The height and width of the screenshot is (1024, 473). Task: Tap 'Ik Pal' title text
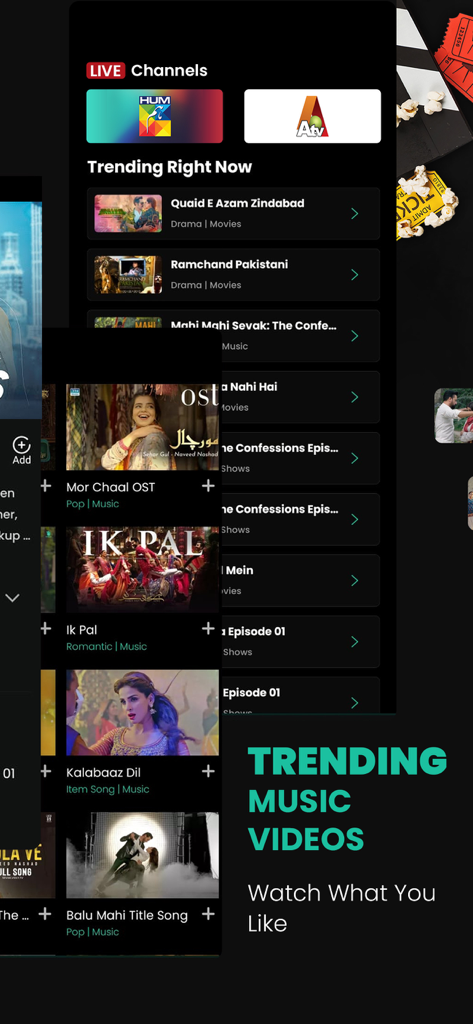[x=82, y=630]
